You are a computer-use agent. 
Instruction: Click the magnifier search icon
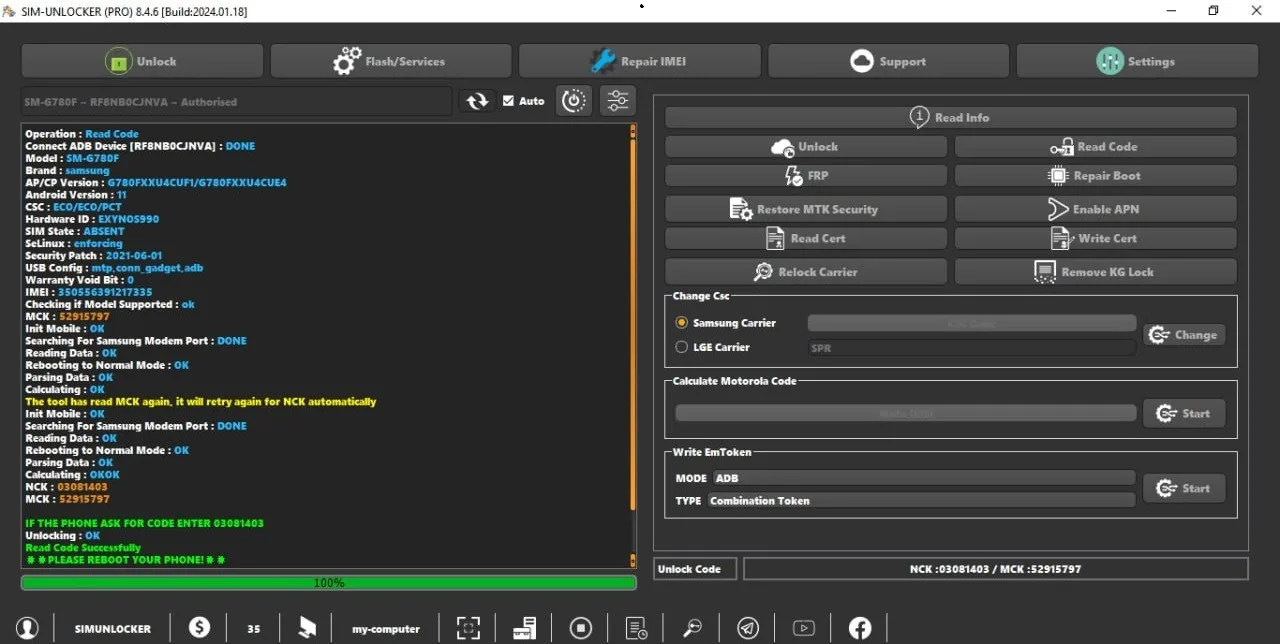tap(692, 628)
